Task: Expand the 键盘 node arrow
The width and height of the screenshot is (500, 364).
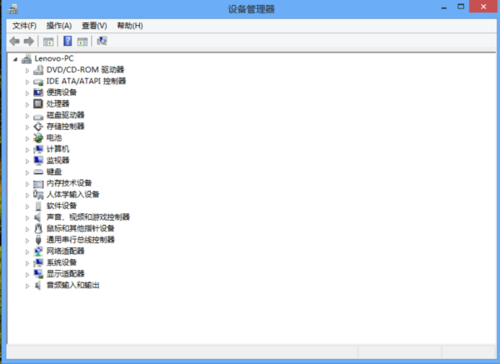Action: (x=27, y=173)
